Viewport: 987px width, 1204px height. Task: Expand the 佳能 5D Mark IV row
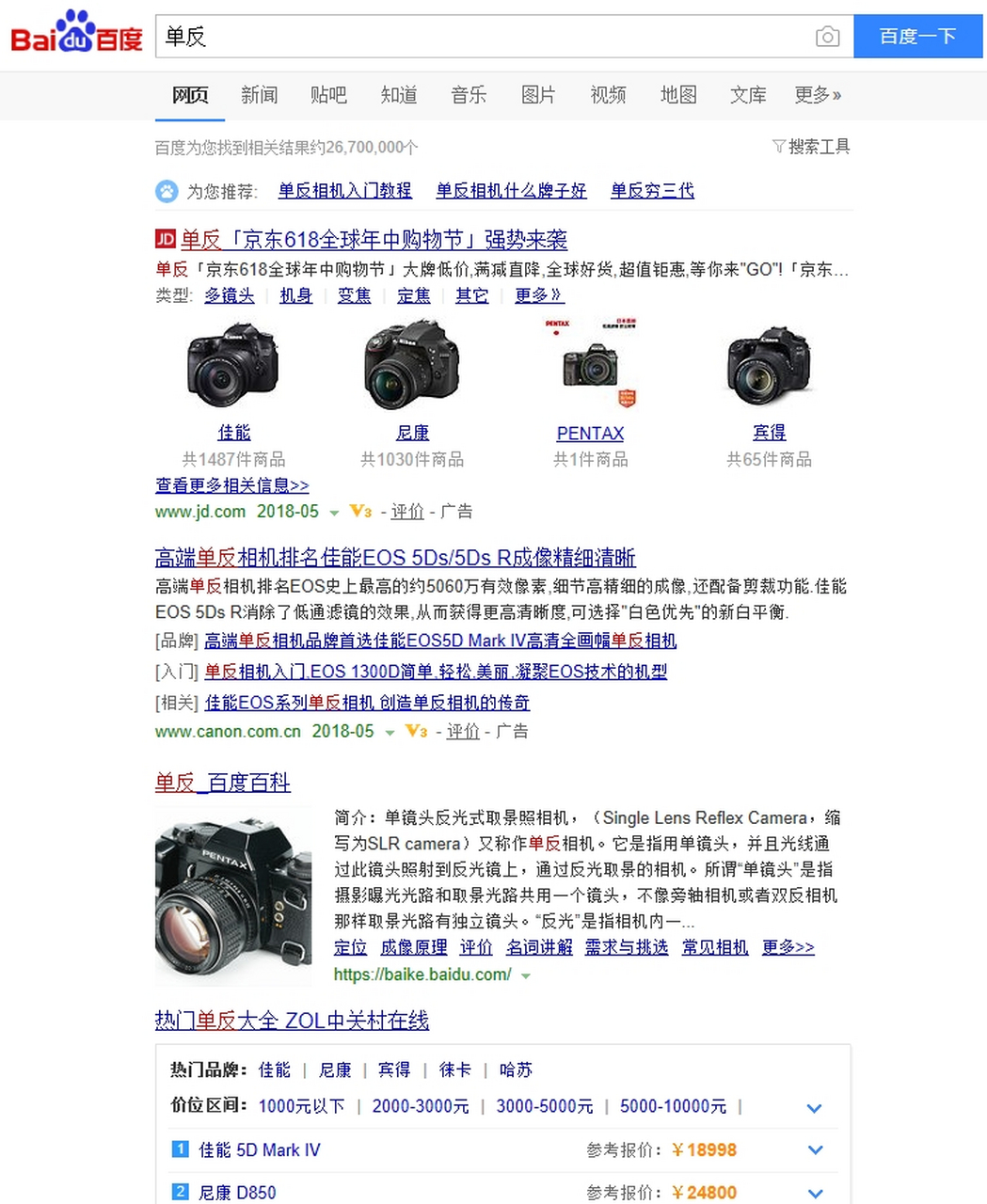tap(815, 1149)
